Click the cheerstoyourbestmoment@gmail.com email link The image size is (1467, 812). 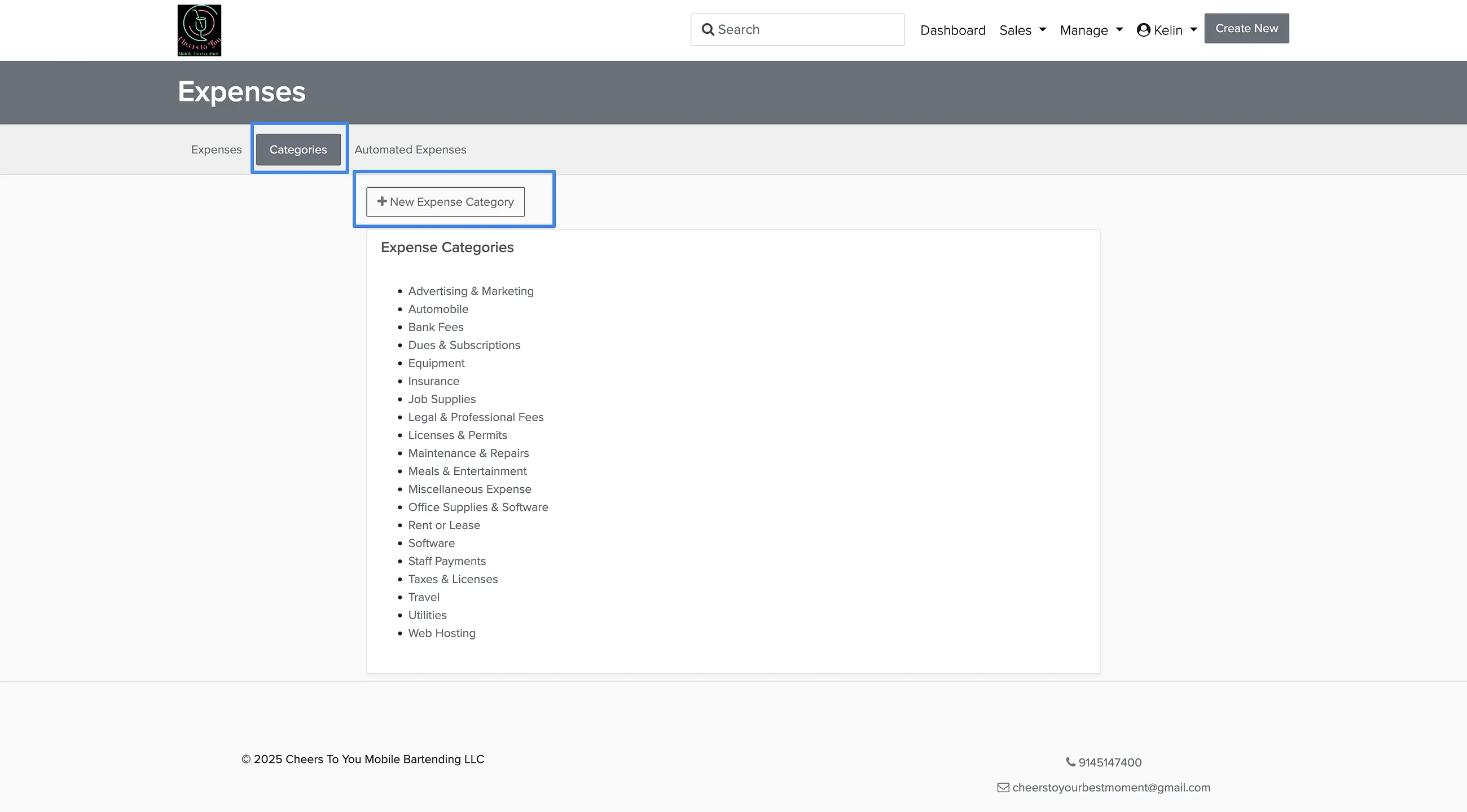[x=1112, y=788]
